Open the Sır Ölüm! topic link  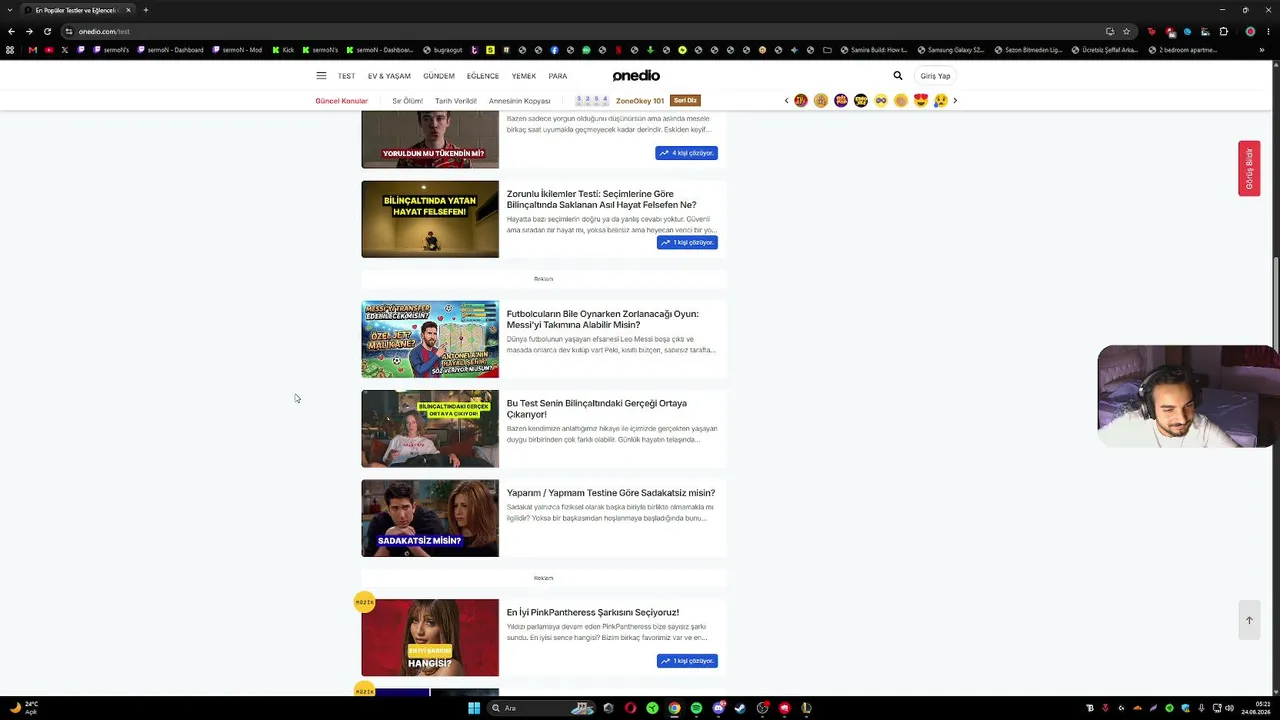coord(407,101)
